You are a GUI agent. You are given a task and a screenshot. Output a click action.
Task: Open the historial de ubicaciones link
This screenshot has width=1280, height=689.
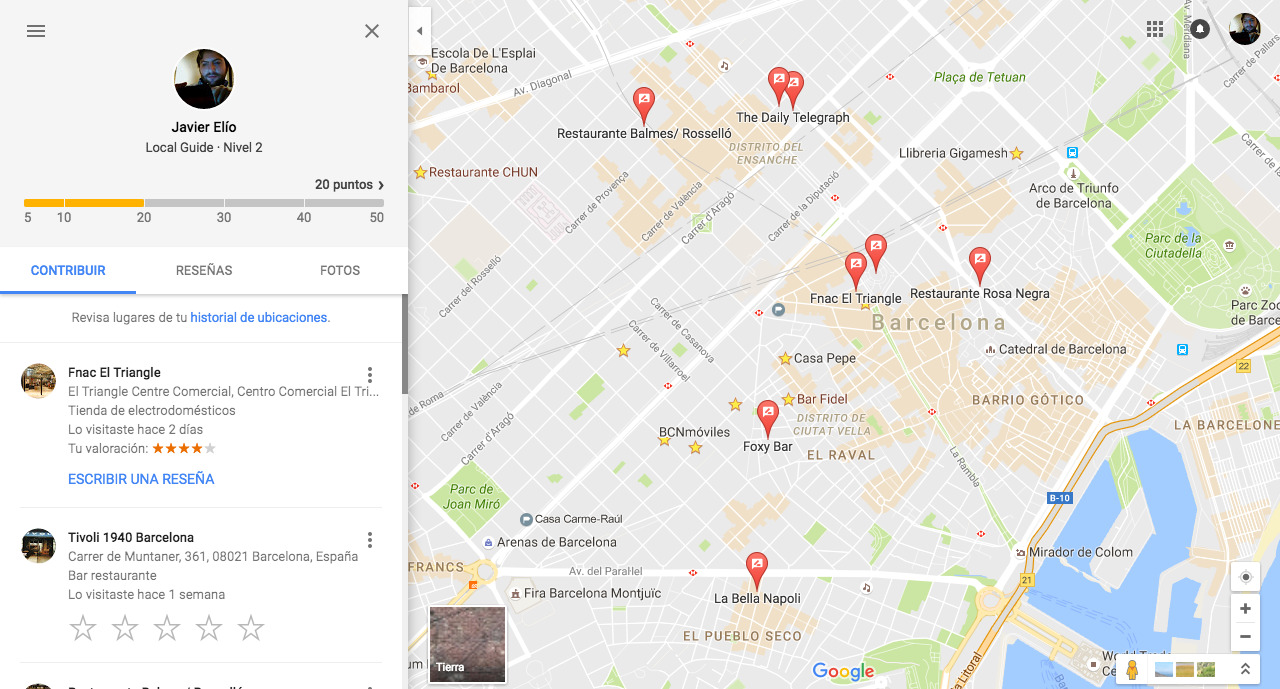point(259,317)
